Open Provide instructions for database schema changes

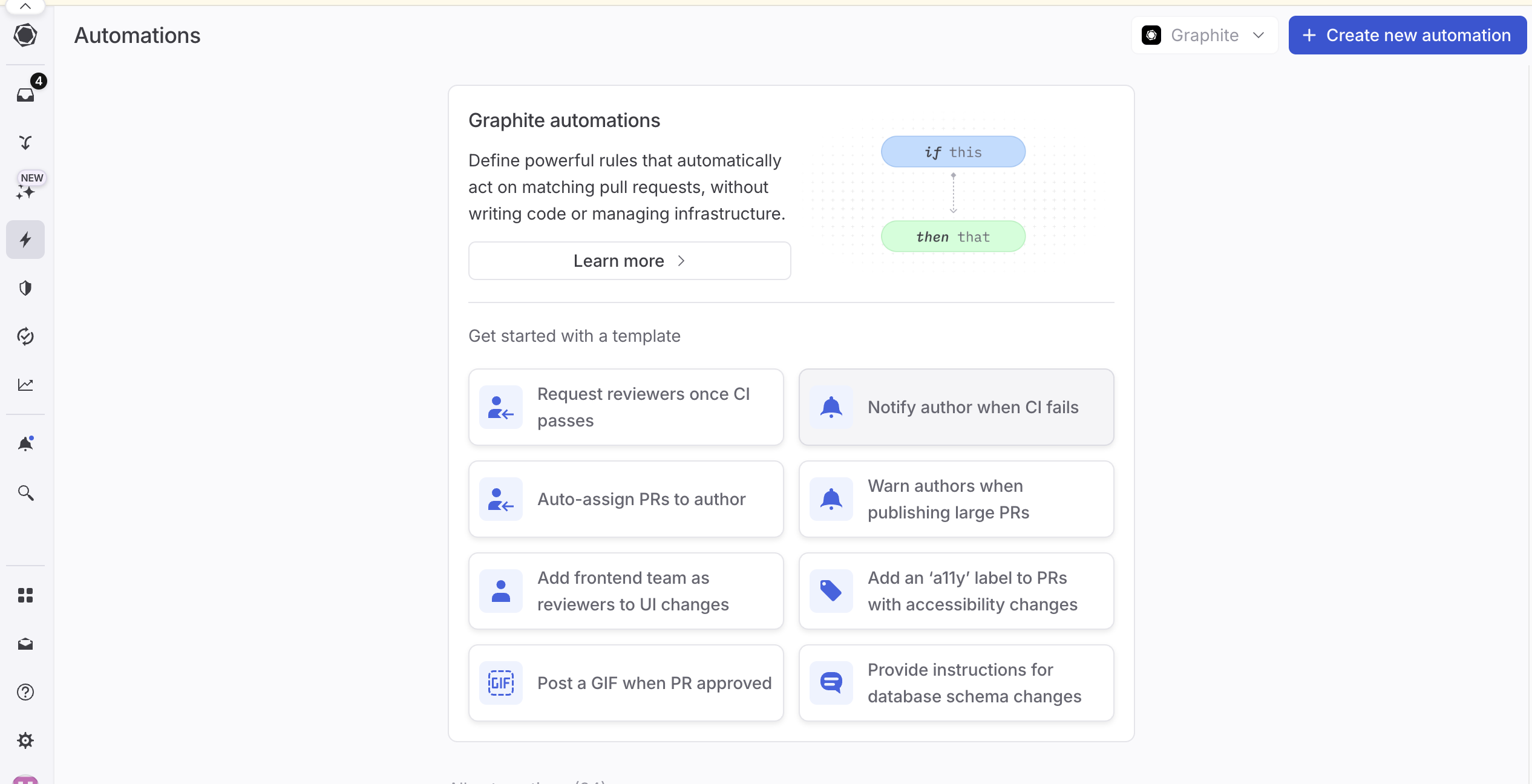(956, 683)
